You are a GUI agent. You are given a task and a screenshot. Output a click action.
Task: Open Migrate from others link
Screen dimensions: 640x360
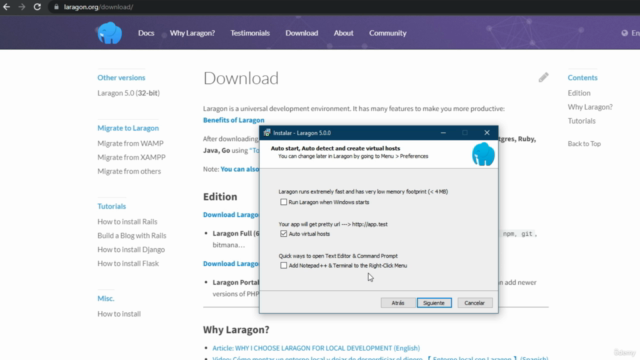coord(129,171)
